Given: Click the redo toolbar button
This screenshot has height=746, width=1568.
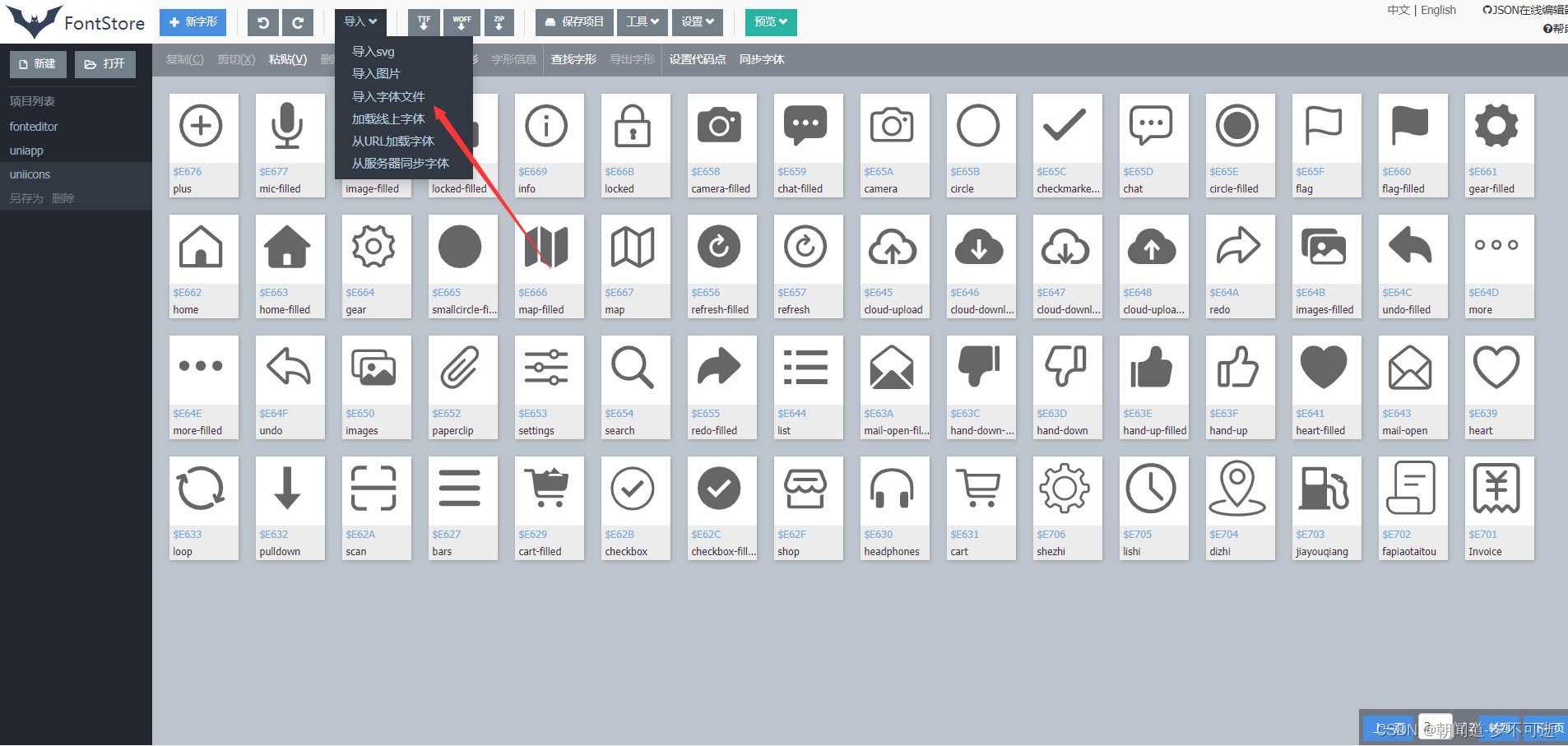Looking at the screenshot, I should tap(298, 22).
